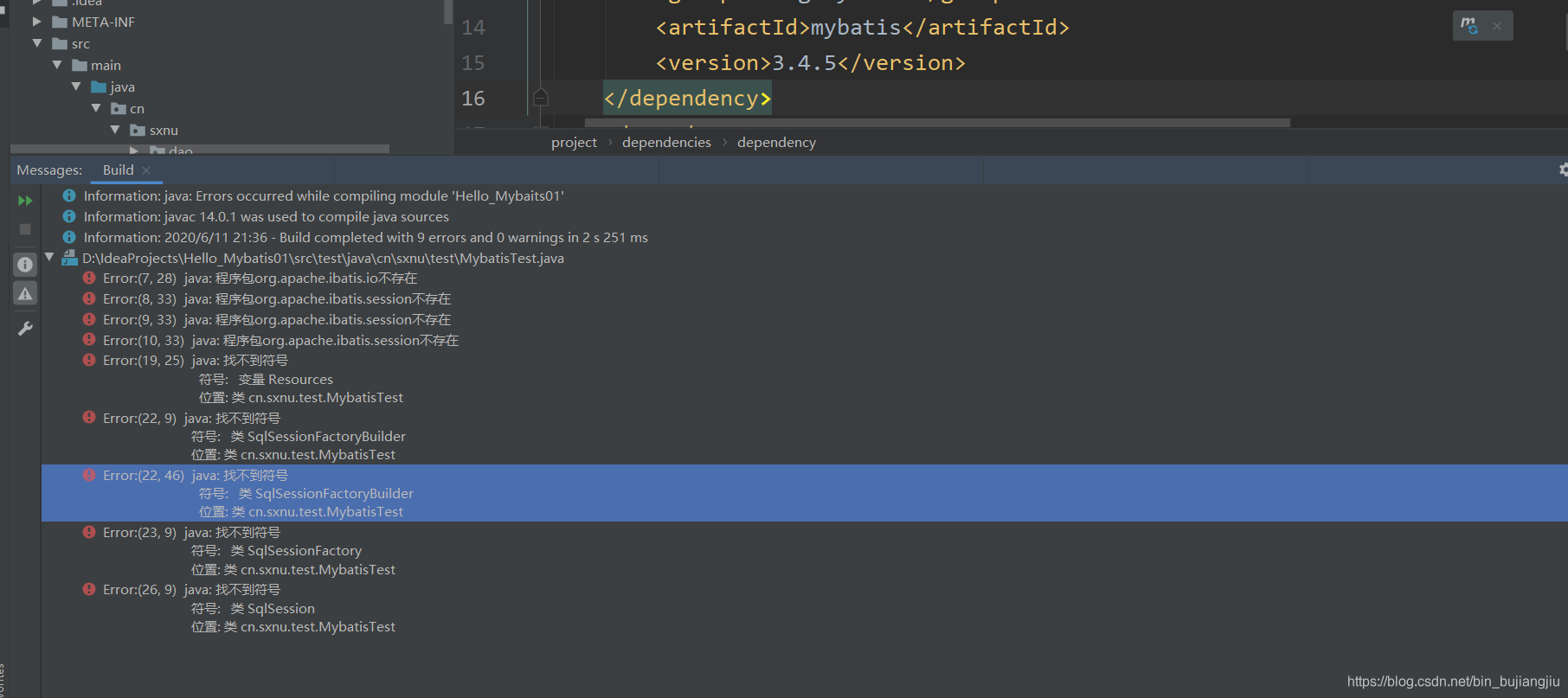Viewport: 1568px width, 698px height.
Task: Collapse the java folder node
Action: [76, 86]
